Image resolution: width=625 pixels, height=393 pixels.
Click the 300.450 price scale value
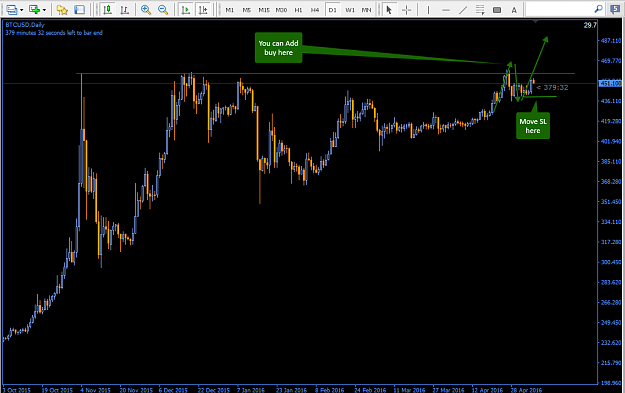click(611, 262)
